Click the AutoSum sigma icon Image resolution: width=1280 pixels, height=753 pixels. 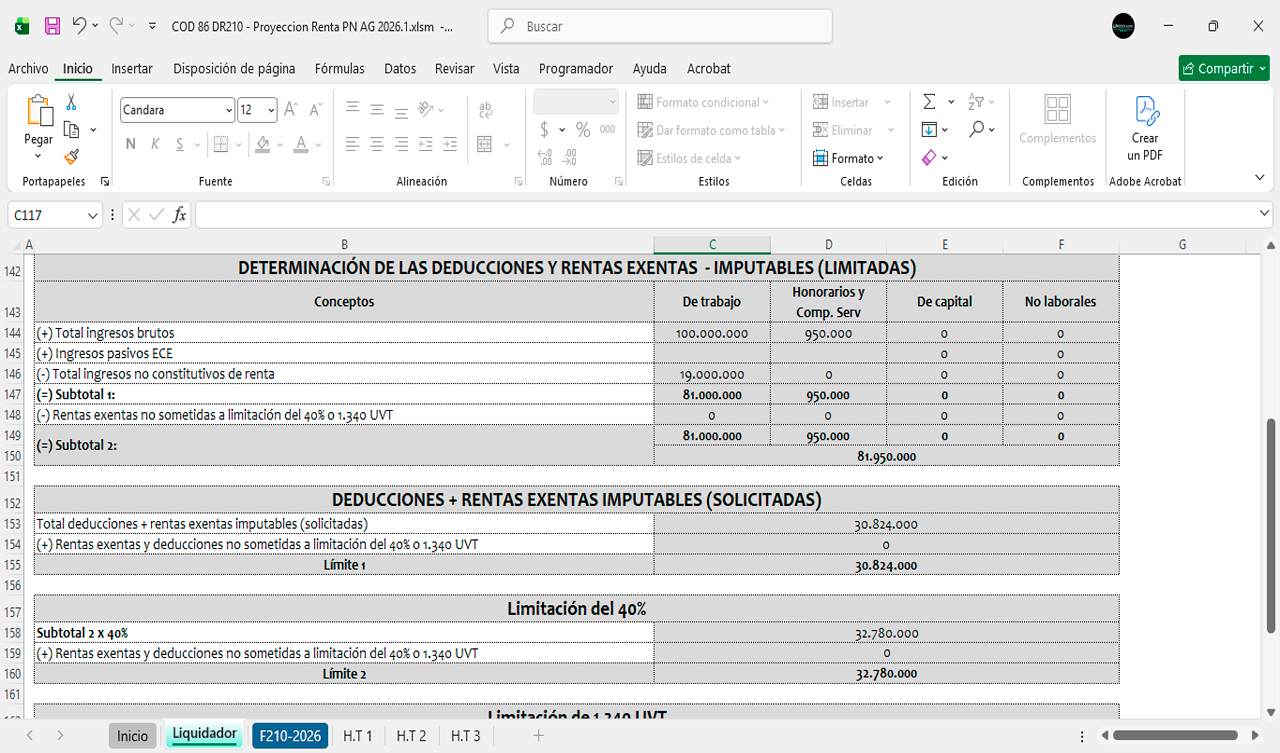929,102
